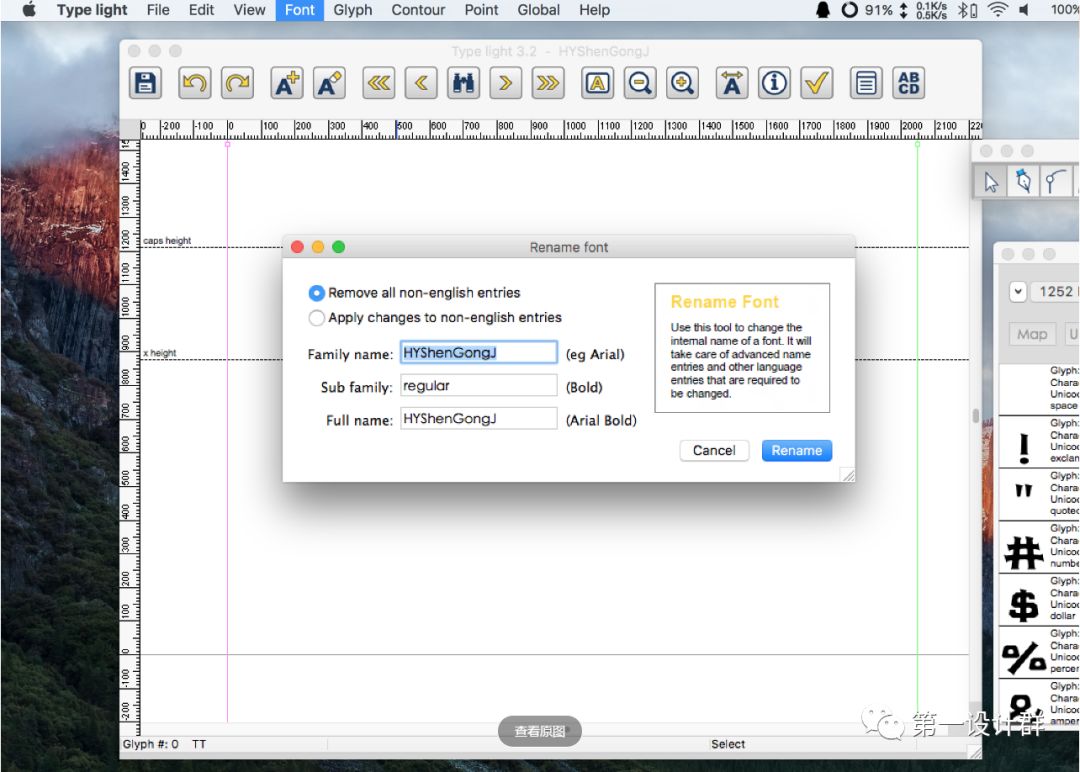Click the Save font floppy disk icon
The image size is (1080, 772).
coord(145,83)
